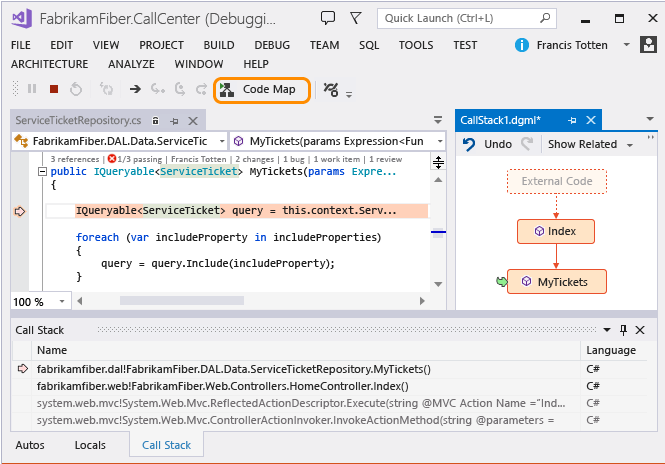Viewport: 665px width, 464px height.
Task: Open the feedback speech bubble icon
Action: 327,18
